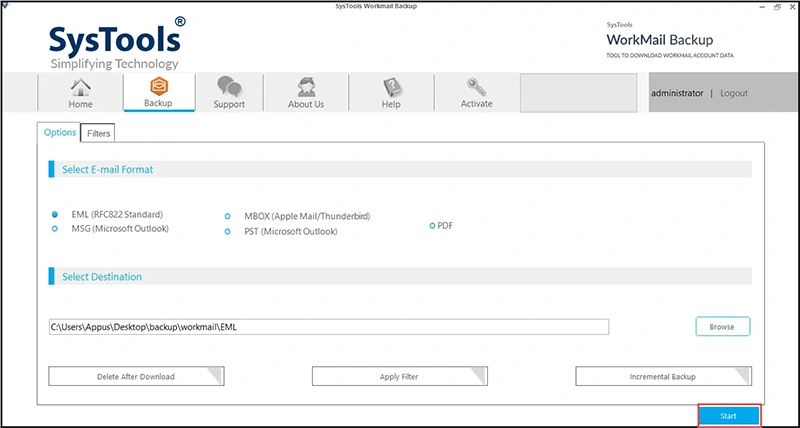Screen dimensions: 800x428
Task: Switch to the Options tab
Action: [60, 133]
